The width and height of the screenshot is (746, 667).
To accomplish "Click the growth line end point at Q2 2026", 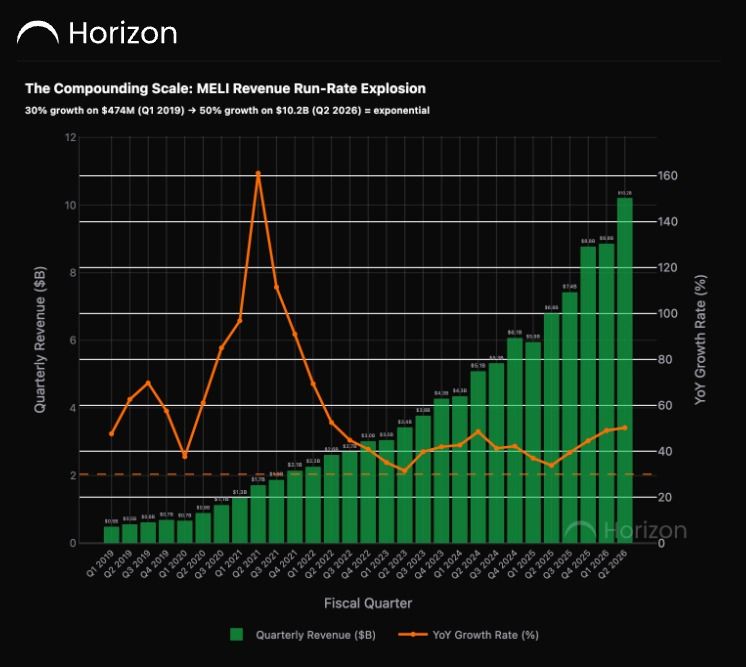I will (625, 428).
